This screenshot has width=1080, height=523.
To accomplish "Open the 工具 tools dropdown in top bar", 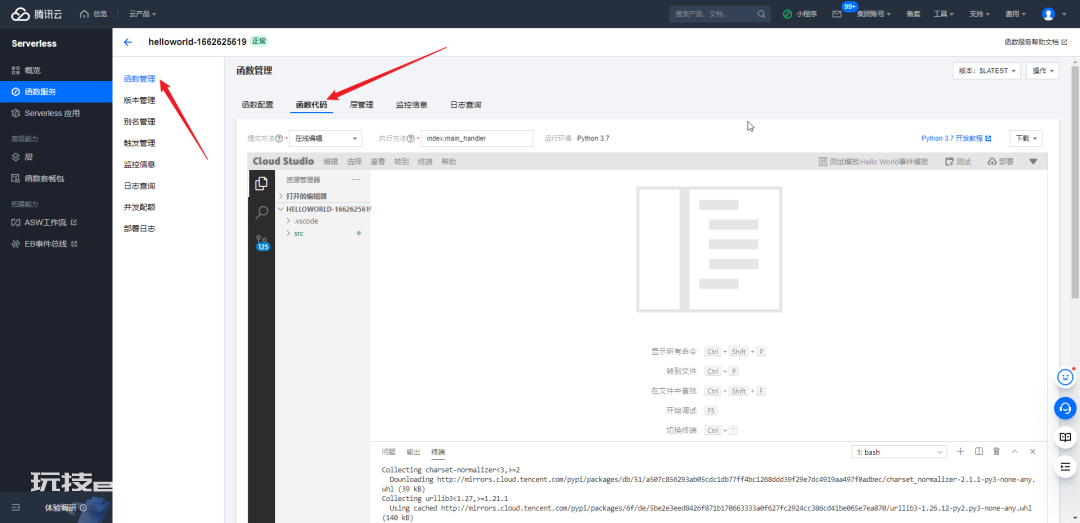I will coord(944,14).
